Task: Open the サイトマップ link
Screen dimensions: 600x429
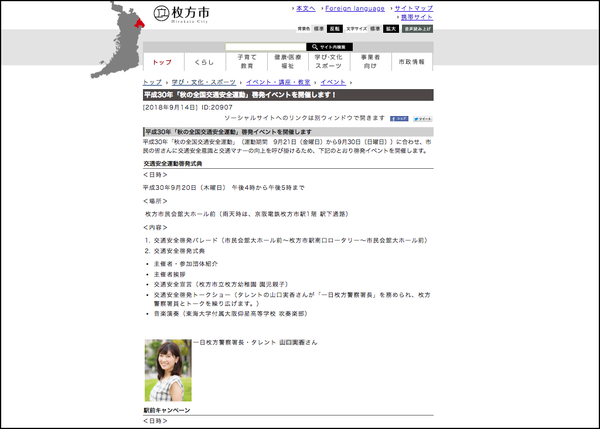Action: (x=411, y=8)
